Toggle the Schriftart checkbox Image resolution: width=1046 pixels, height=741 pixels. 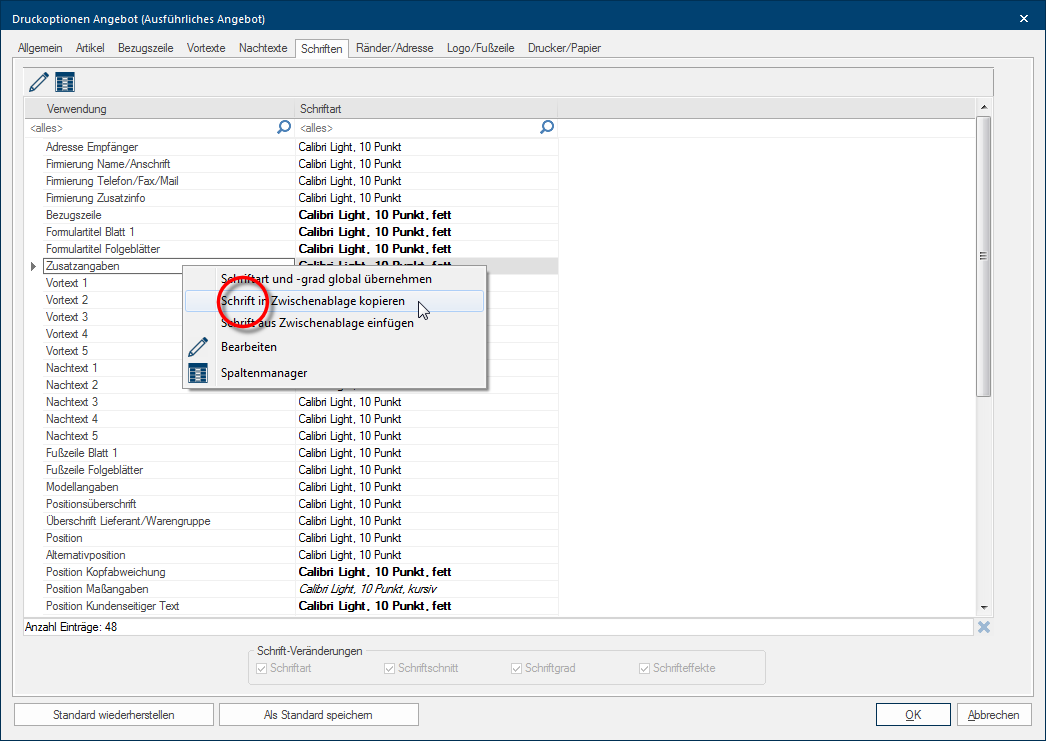coord(262,668)
